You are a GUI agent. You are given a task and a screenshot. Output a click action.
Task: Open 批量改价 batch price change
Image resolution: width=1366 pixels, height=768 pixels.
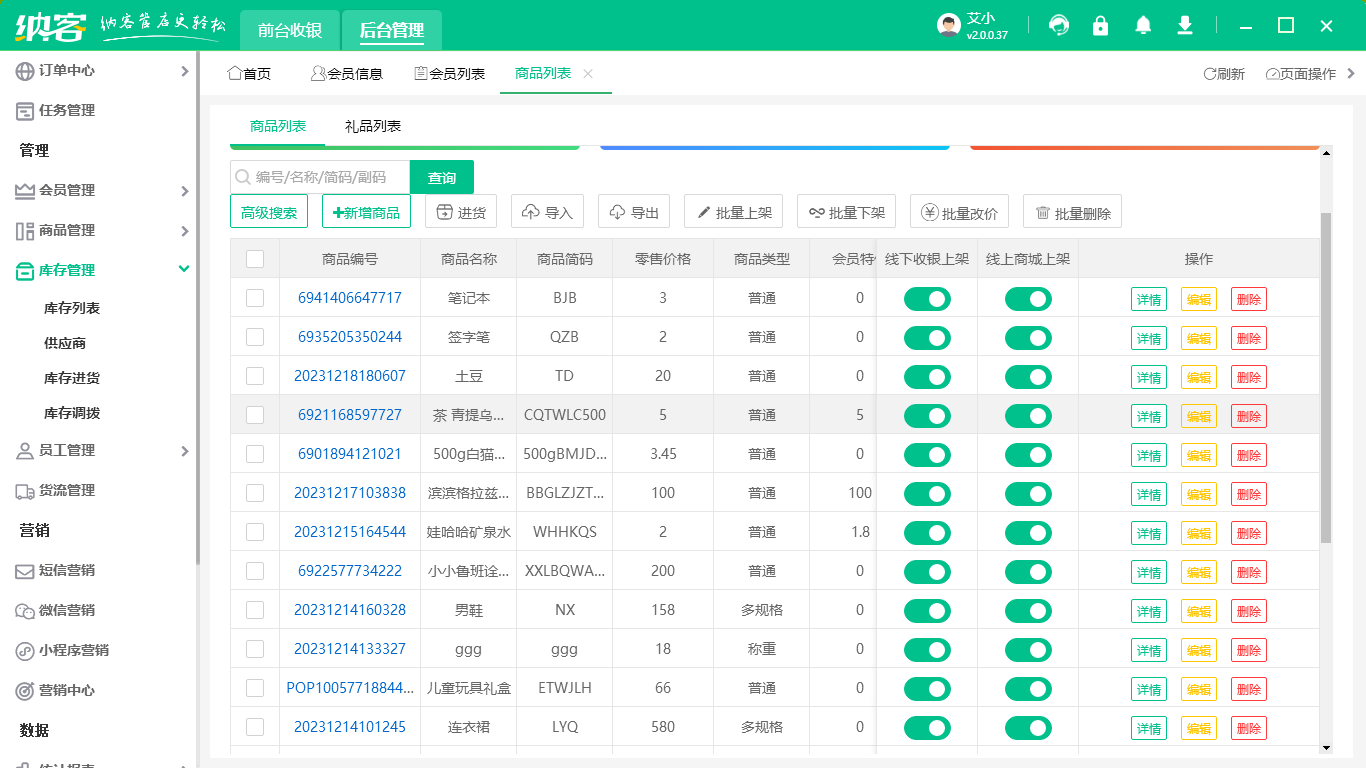(958, 211)
